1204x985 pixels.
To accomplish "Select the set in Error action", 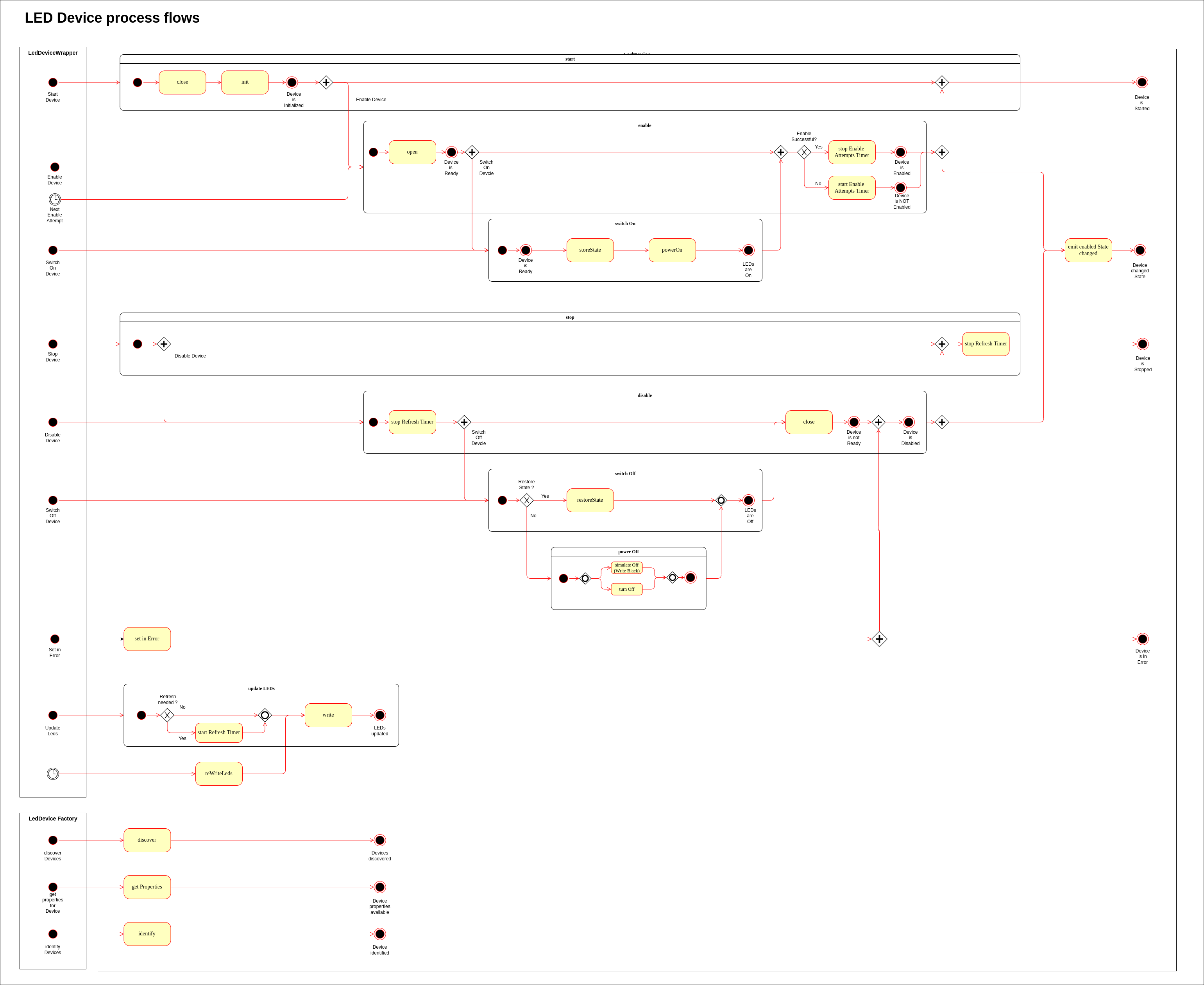I will (x=147, y=639).
